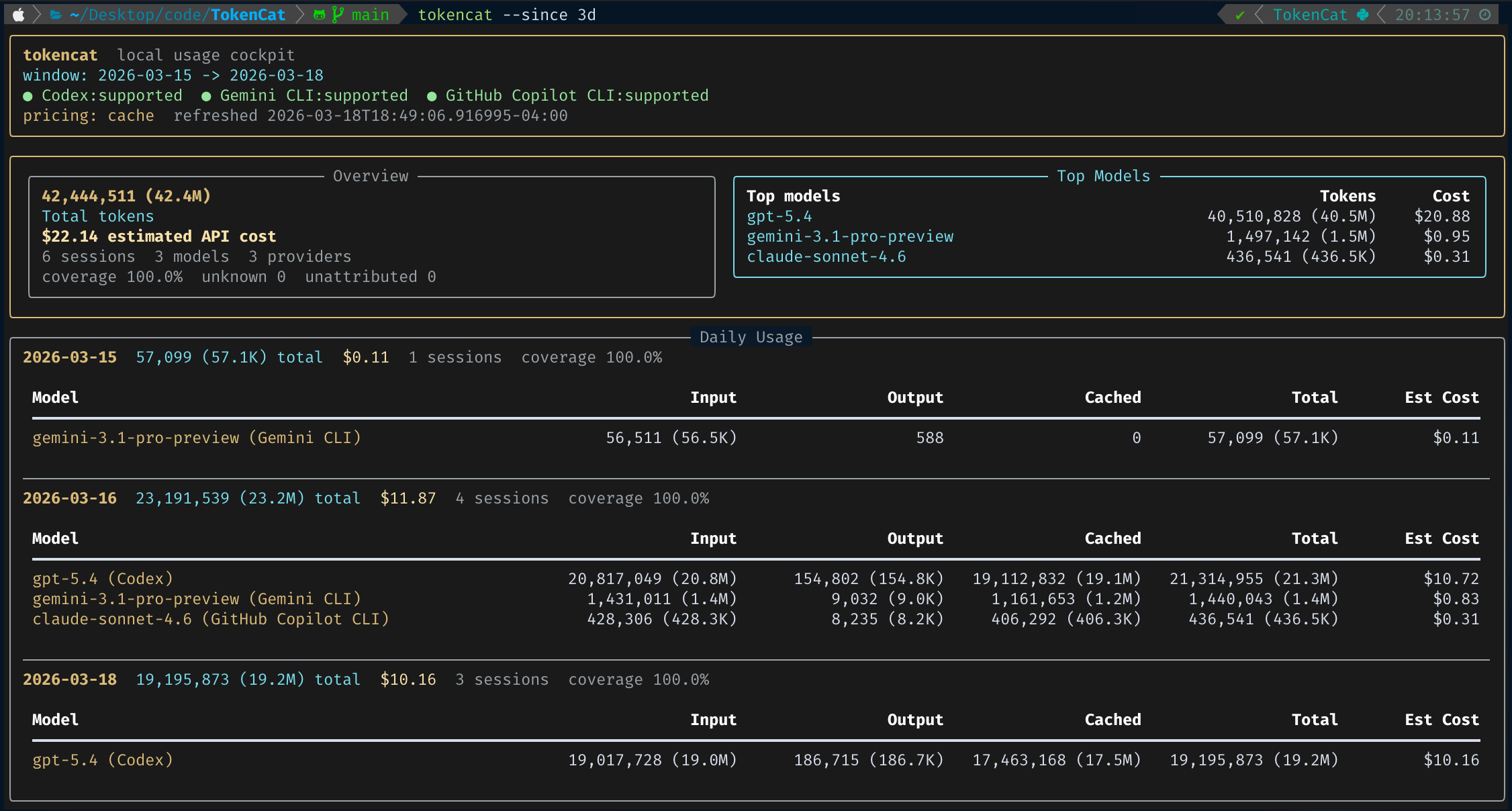The height and width of the screenshot is (811, 1512).
Task: Click the pricing: cache label
Action: point(89,115)
